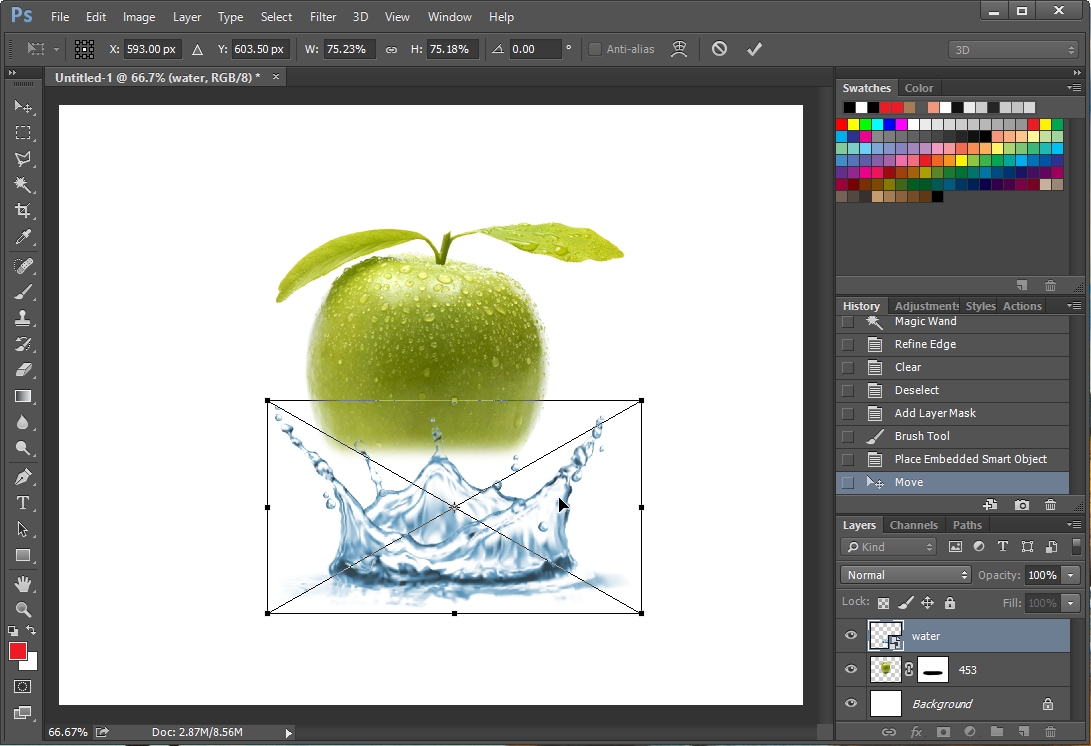Image resolution: width=1091 pixels, height=746 pixels.
Task: Select the Magic Wand tool
Action: tap(23, 184)
